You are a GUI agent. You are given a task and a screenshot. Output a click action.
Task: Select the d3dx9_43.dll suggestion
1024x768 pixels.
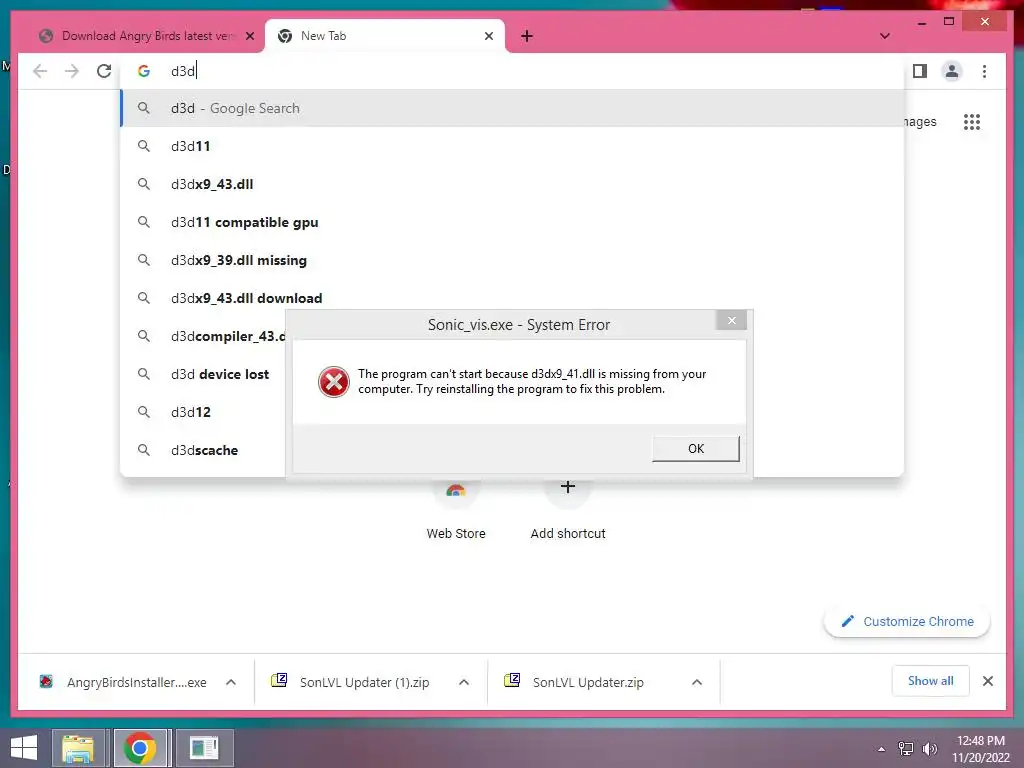point(513,184)
